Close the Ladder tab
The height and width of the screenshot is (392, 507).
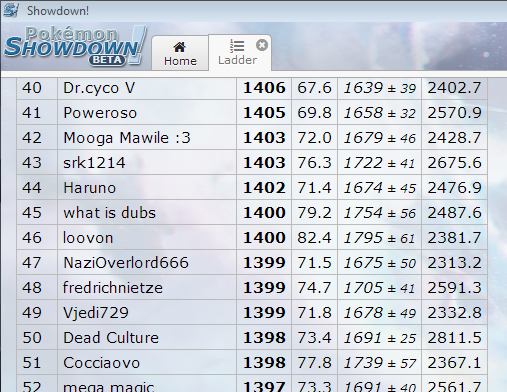click(262, 45)
